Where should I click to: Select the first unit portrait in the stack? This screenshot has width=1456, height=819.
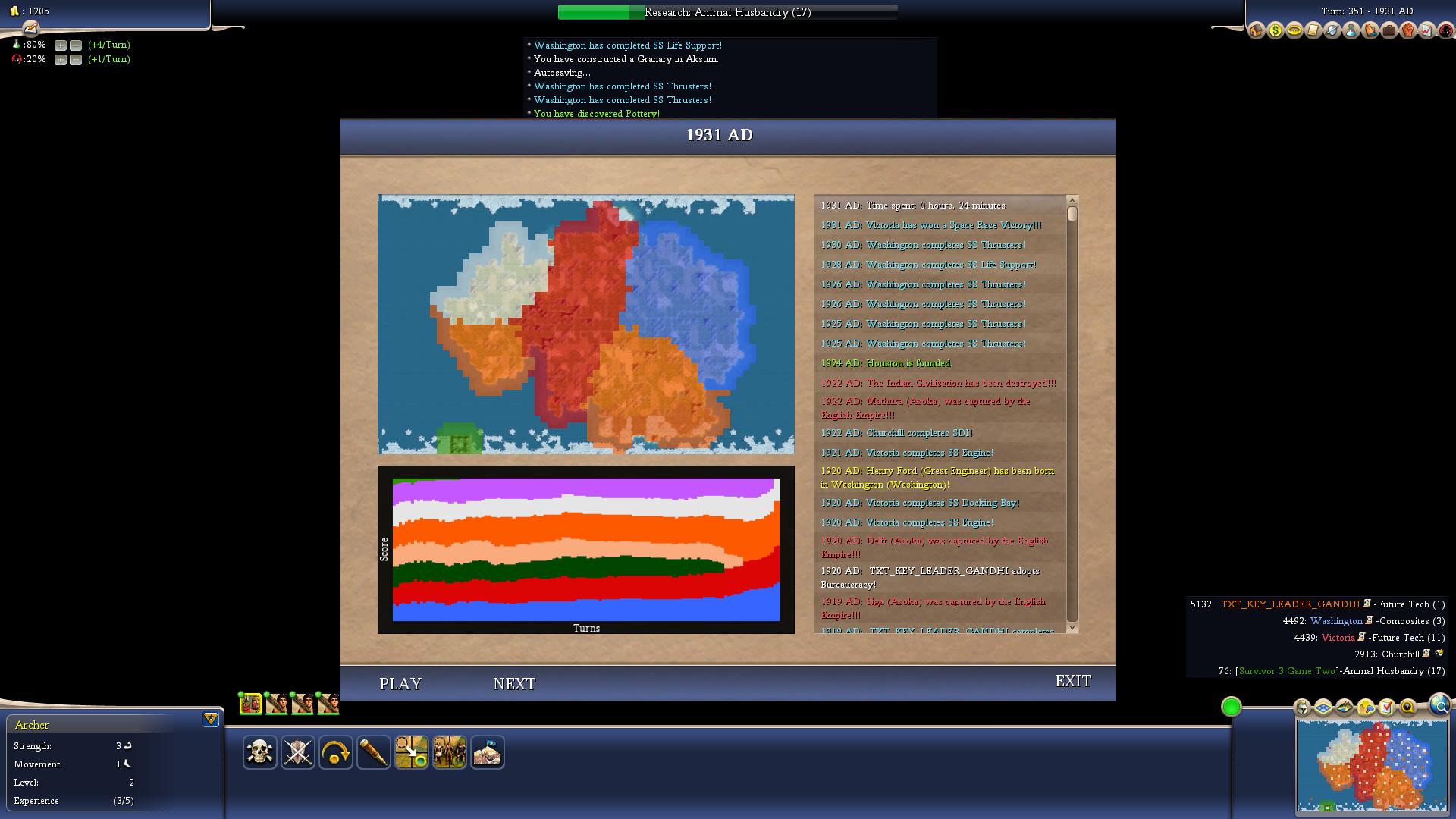[x=251, y=704]
